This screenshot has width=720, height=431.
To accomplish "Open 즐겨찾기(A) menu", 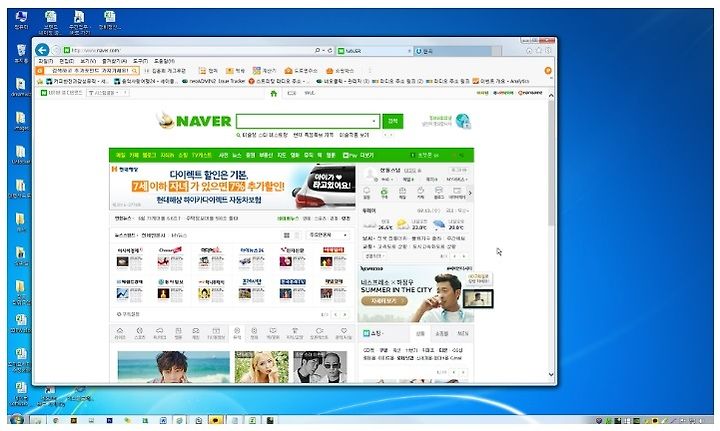I will pyautogui.click(x=114, y=61).
